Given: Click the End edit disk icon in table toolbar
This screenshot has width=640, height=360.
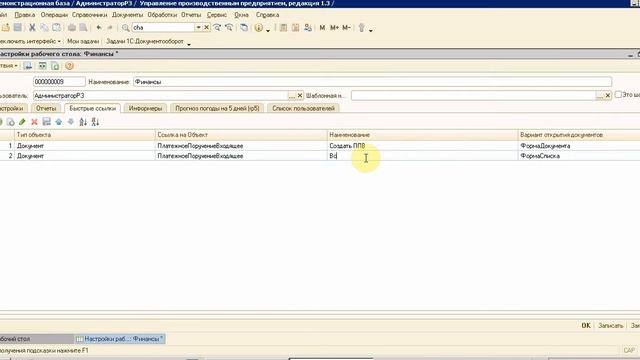Looking at the screenshot, I should 47,122.
